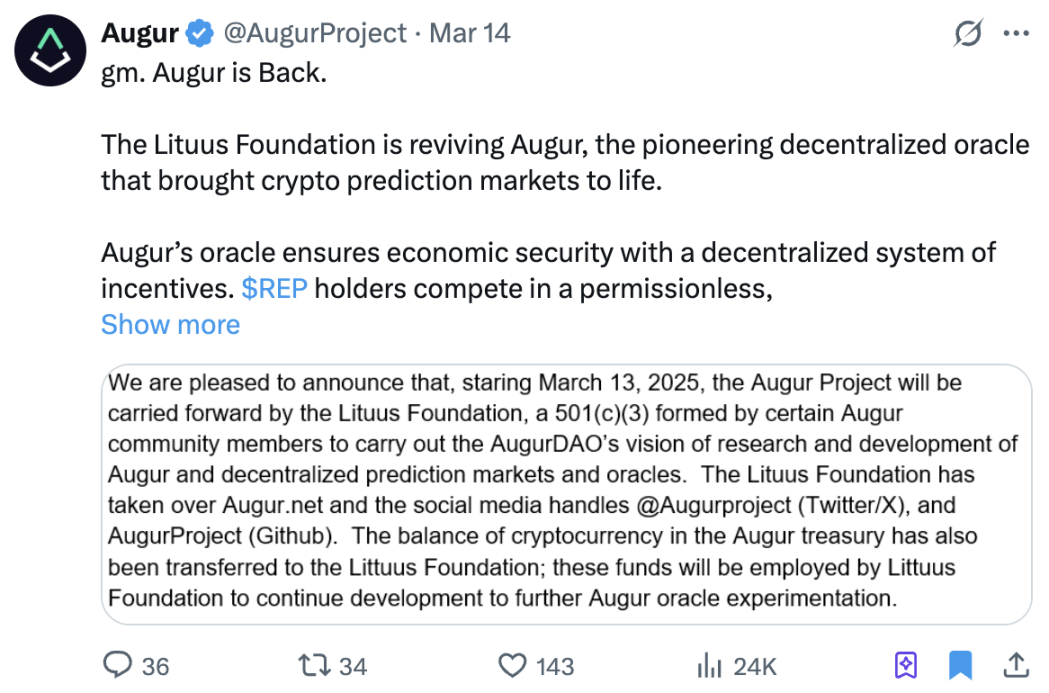
Task: Analyze this post with Grok
Action: [905, 663]
